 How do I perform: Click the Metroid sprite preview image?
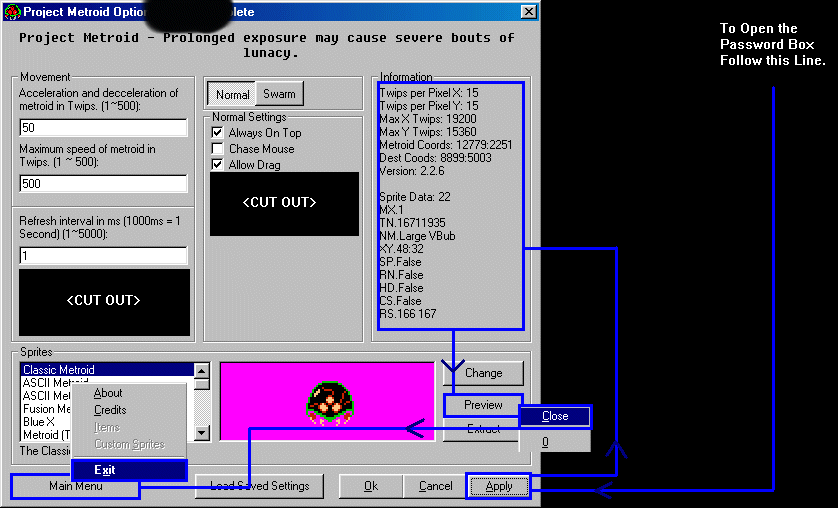330,403
